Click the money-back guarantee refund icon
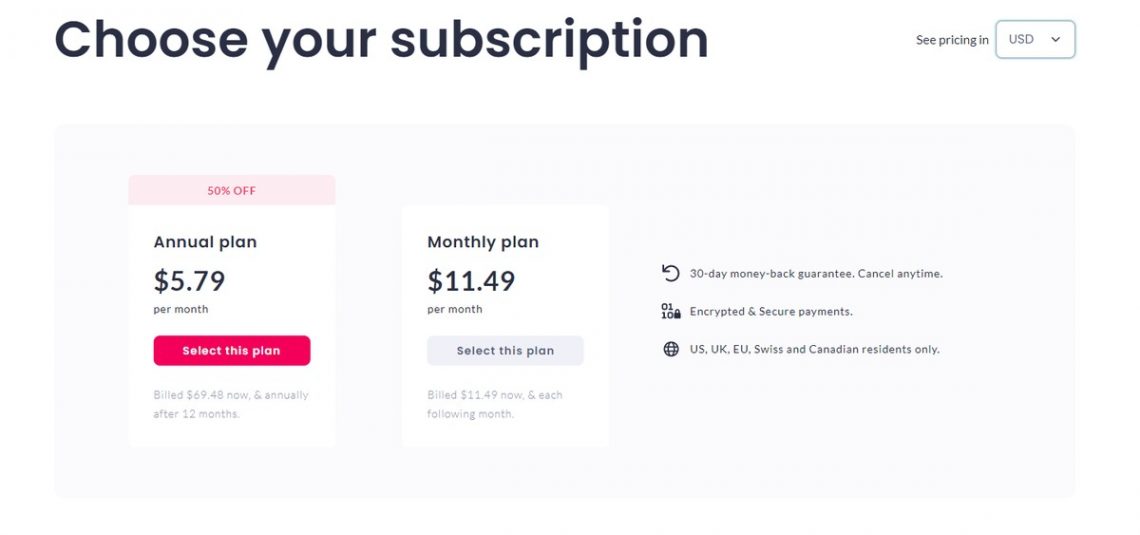 tap(670, 273)
